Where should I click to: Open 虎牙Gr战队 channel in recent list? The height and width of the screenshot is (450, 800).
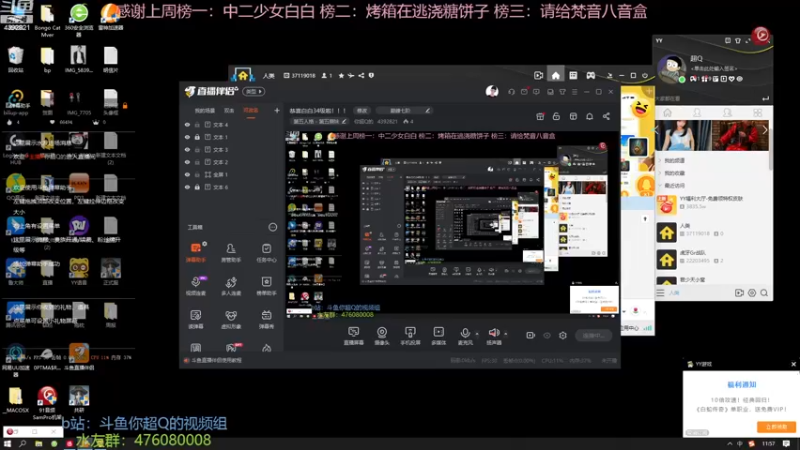712,257
